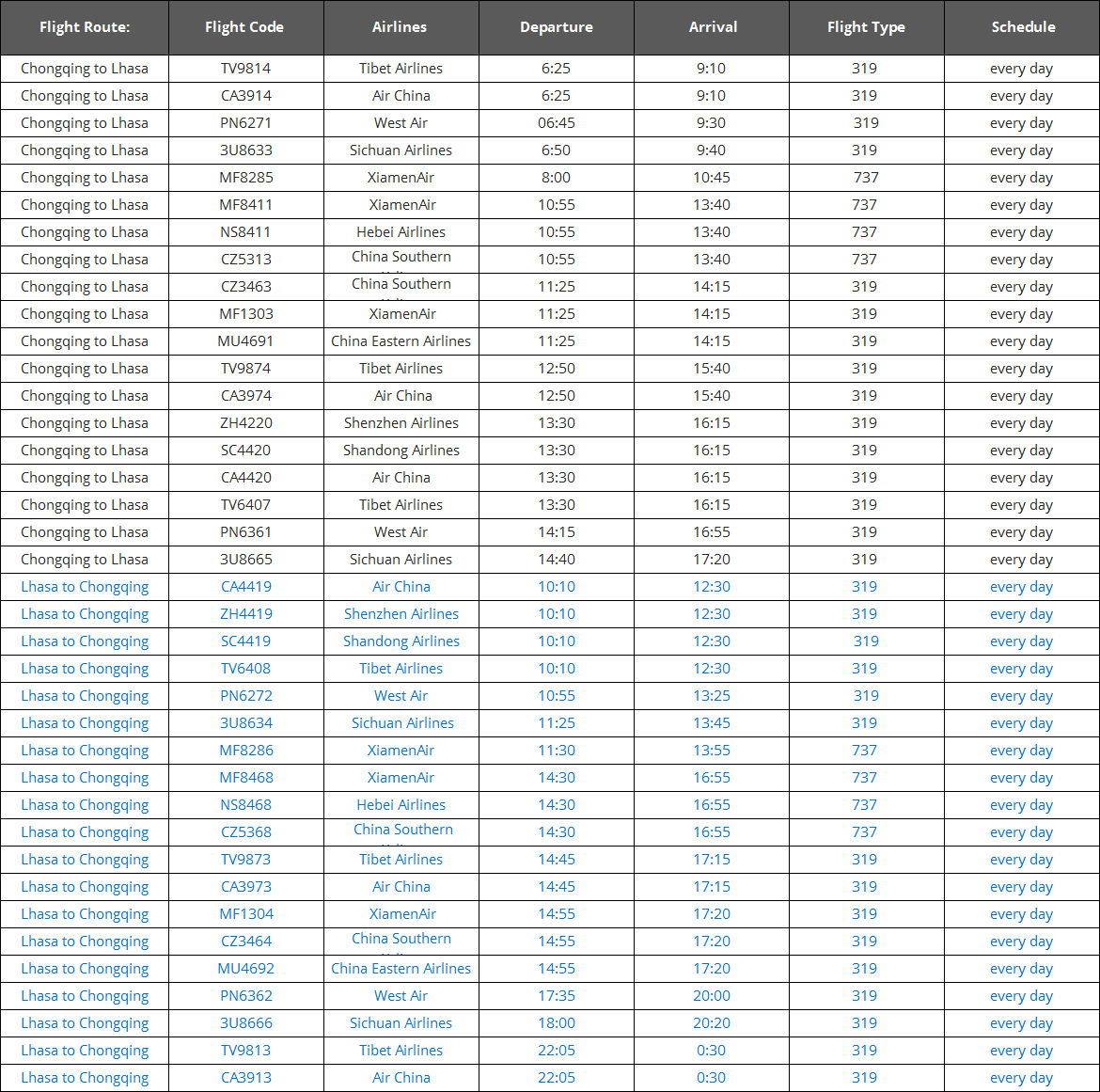Click flight code MF8411
Image resolution: width=1100 pixels, height=1092 pixels.
coord(245,206)
